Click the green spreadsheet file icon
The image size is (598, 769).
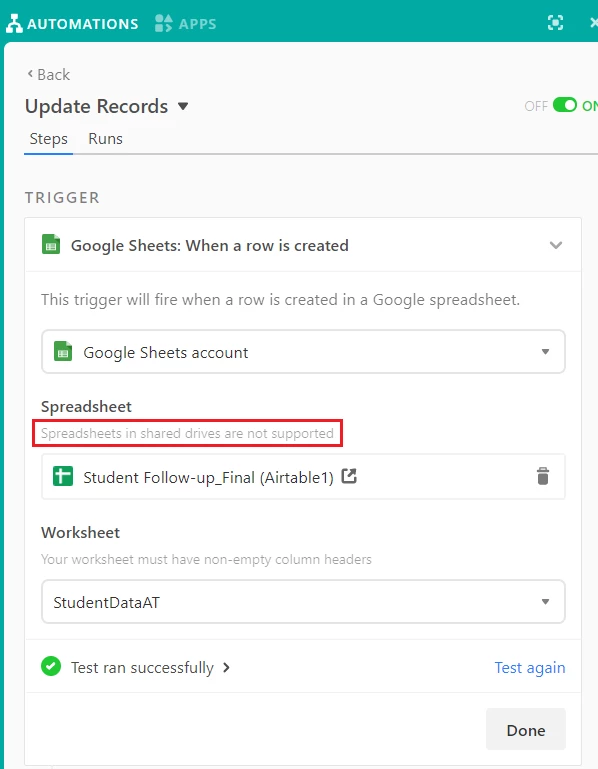point(63,476)
